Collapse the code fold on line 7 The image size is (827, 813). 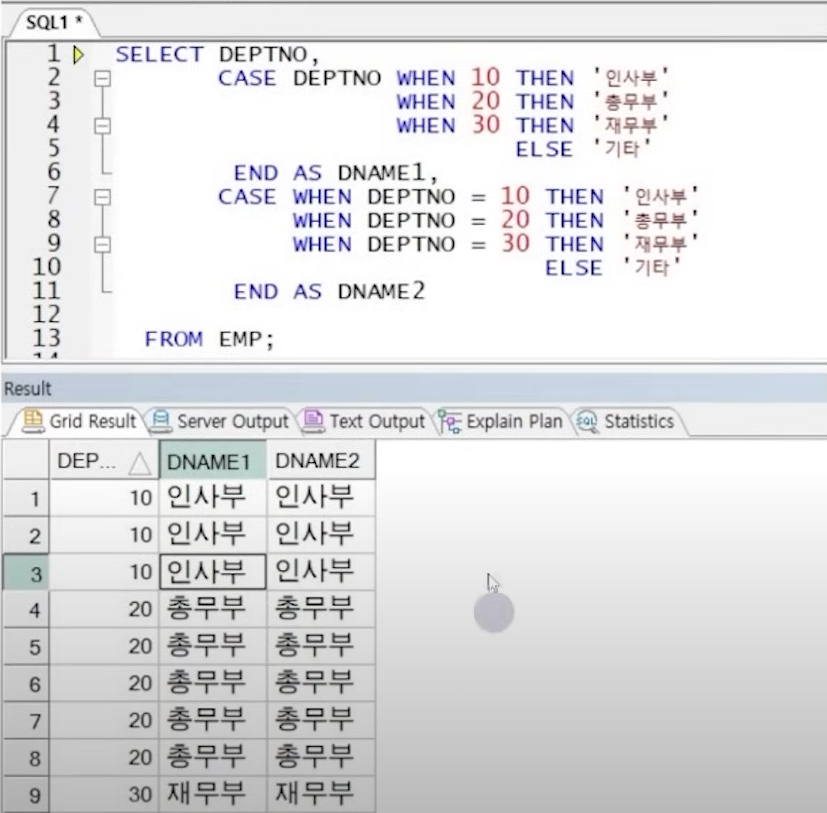102,197
